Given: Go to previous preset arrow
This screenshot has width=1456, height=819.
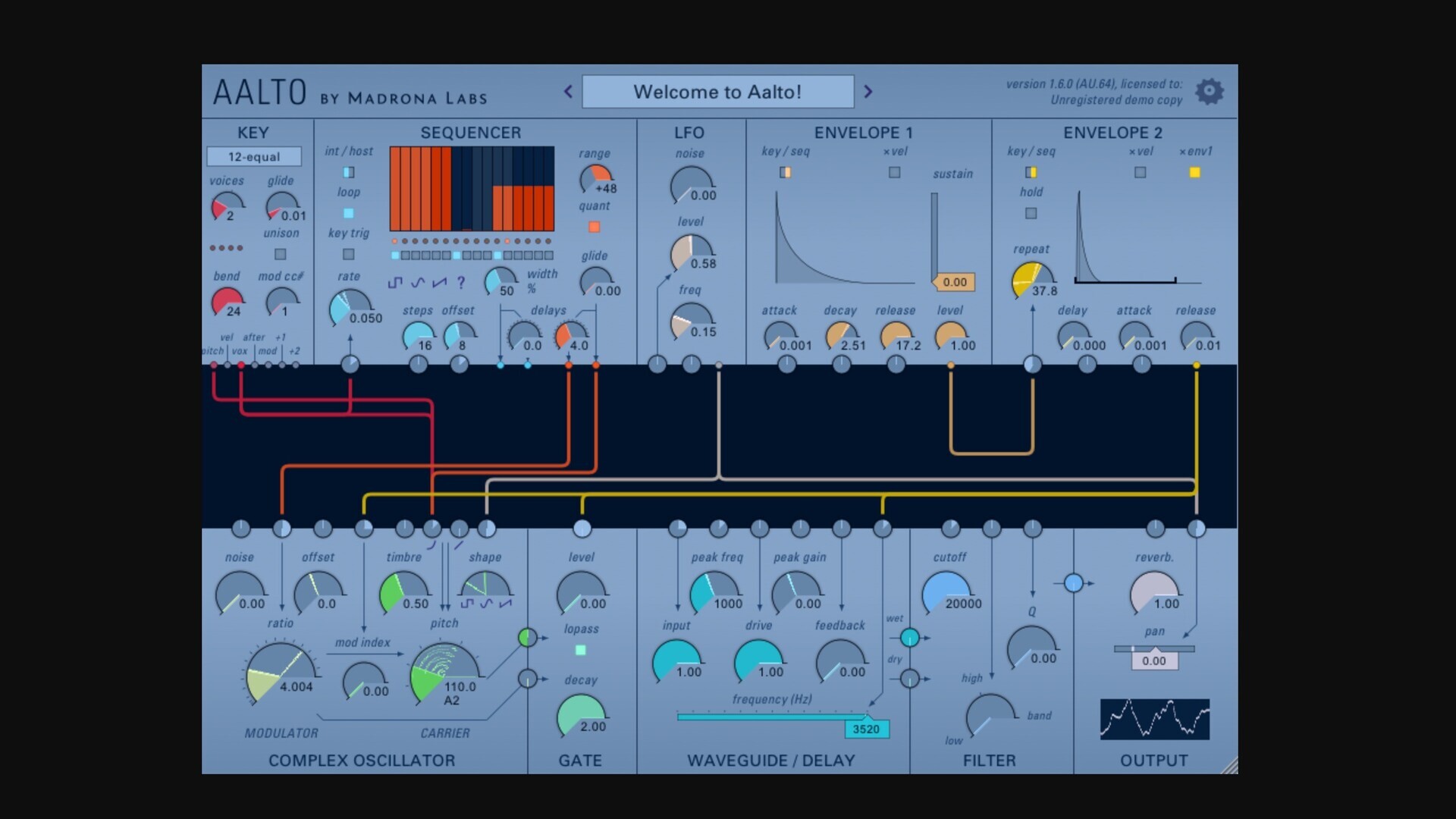Looking at the screenshot, I should coord(568,92).
